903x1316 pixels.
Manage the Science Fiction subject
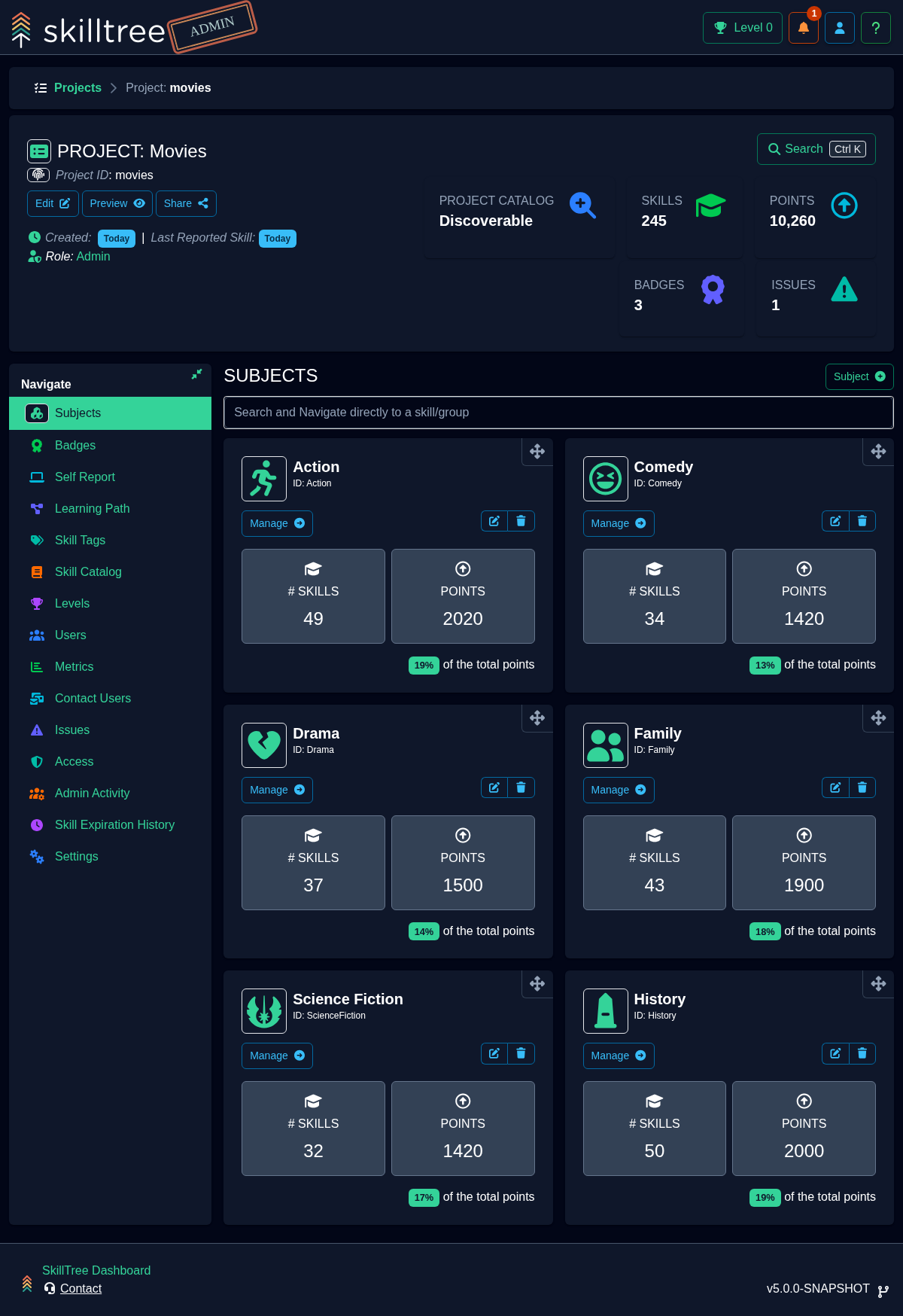tap(277, 1056)
